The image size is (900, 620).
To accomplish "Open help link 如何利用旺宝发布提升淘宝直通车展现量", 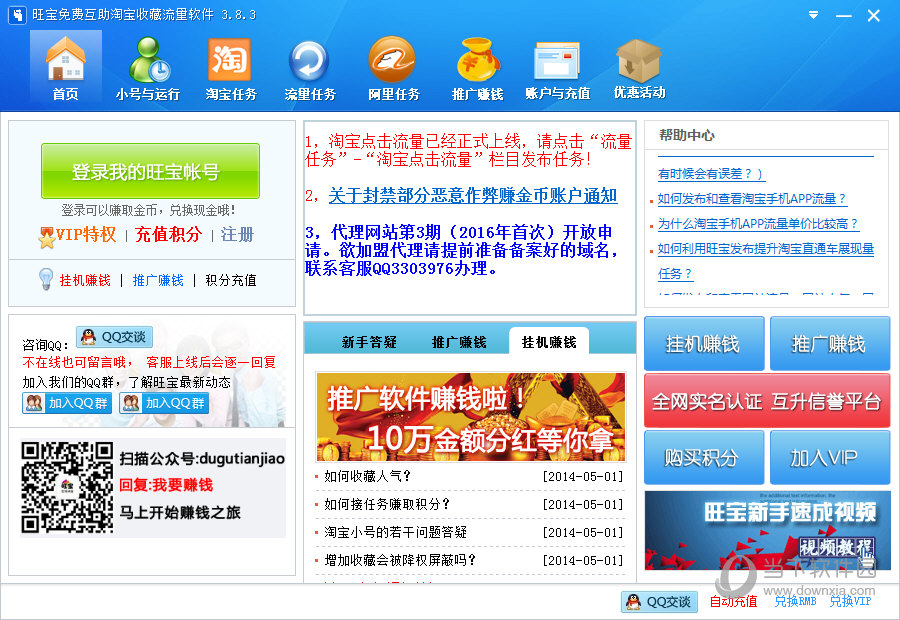I will [x=766, y=249].
